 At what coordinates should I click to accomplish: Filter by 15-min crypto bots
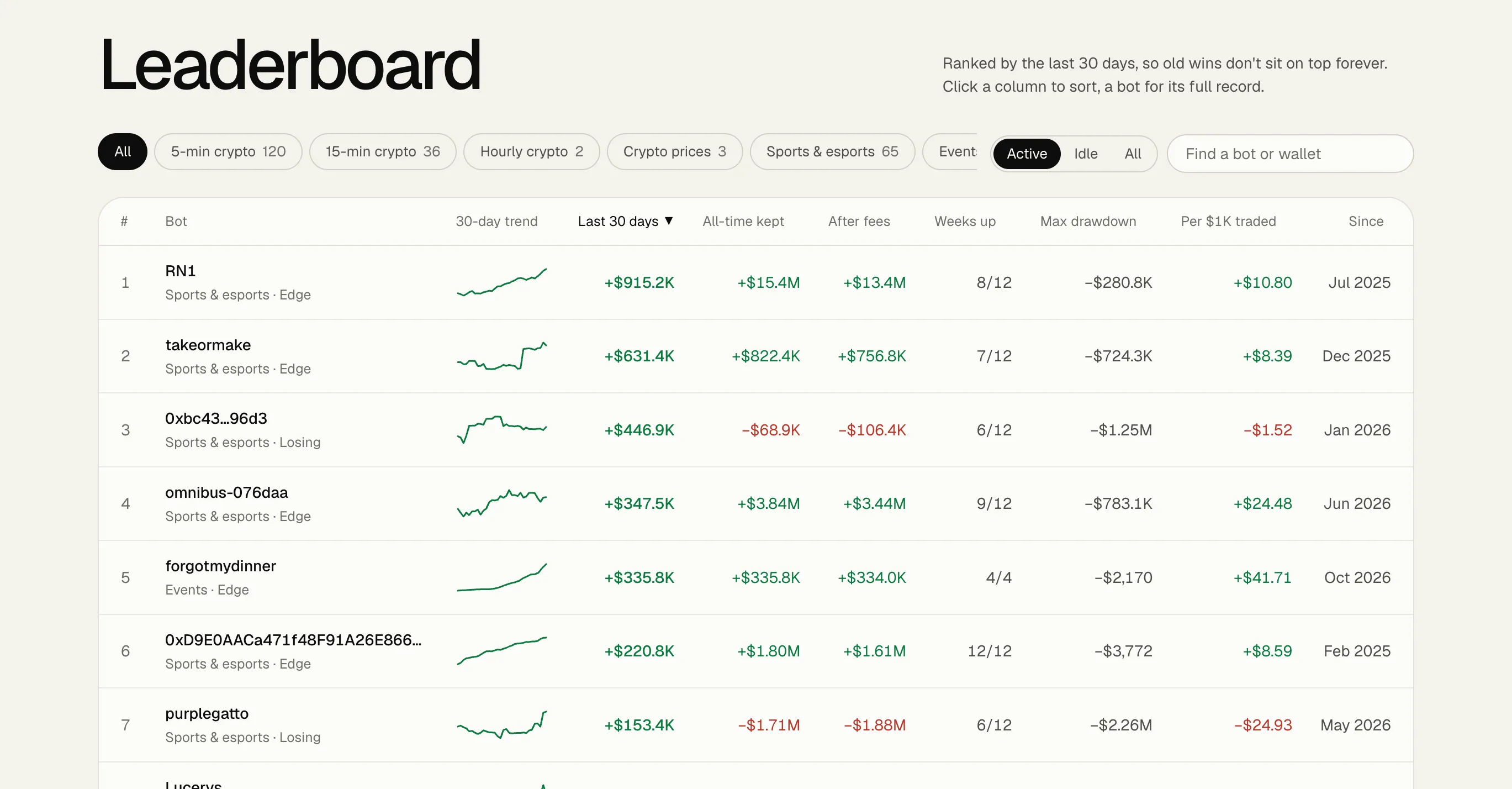383,151
